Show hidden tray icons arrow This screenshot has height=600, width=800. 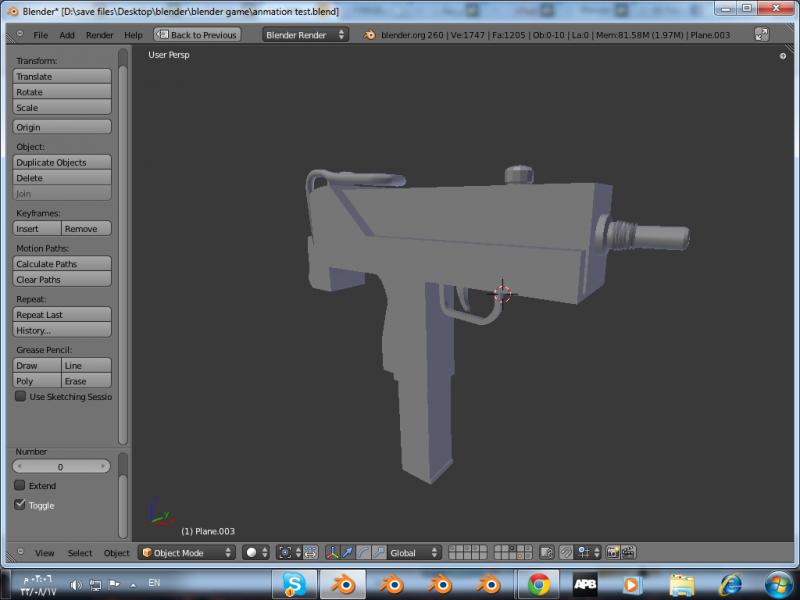(133, 585)
